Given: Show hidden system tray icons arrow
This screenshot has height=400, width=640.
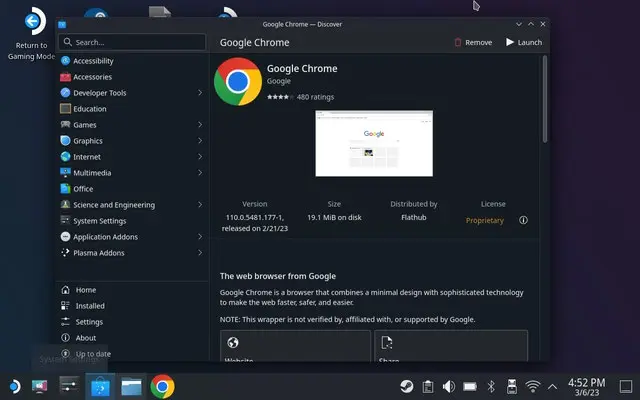Looking at the screenshot, I should (x=553, y=386).
